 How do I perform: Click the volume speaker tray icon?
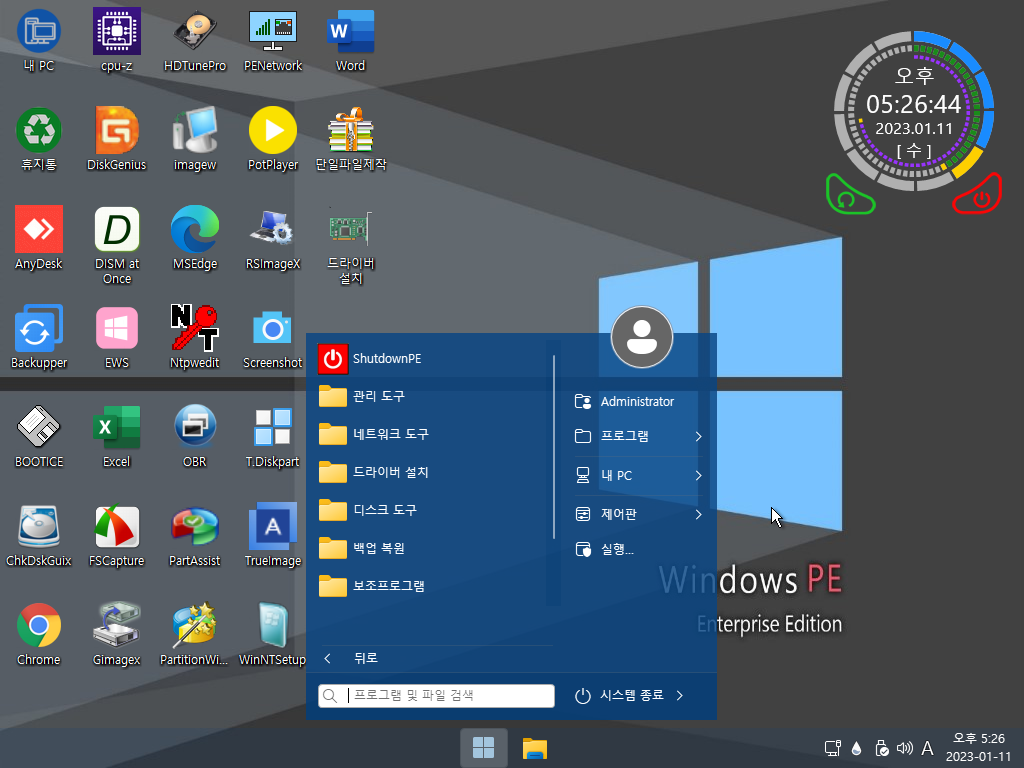pyautogui.click(x=904, y=748)
